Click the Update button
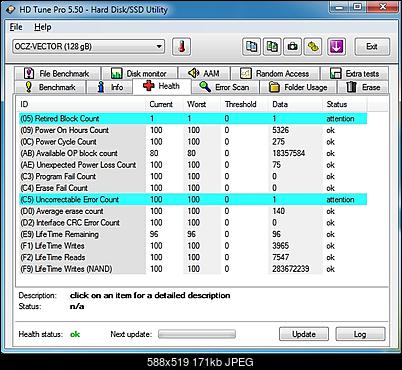 304,334
